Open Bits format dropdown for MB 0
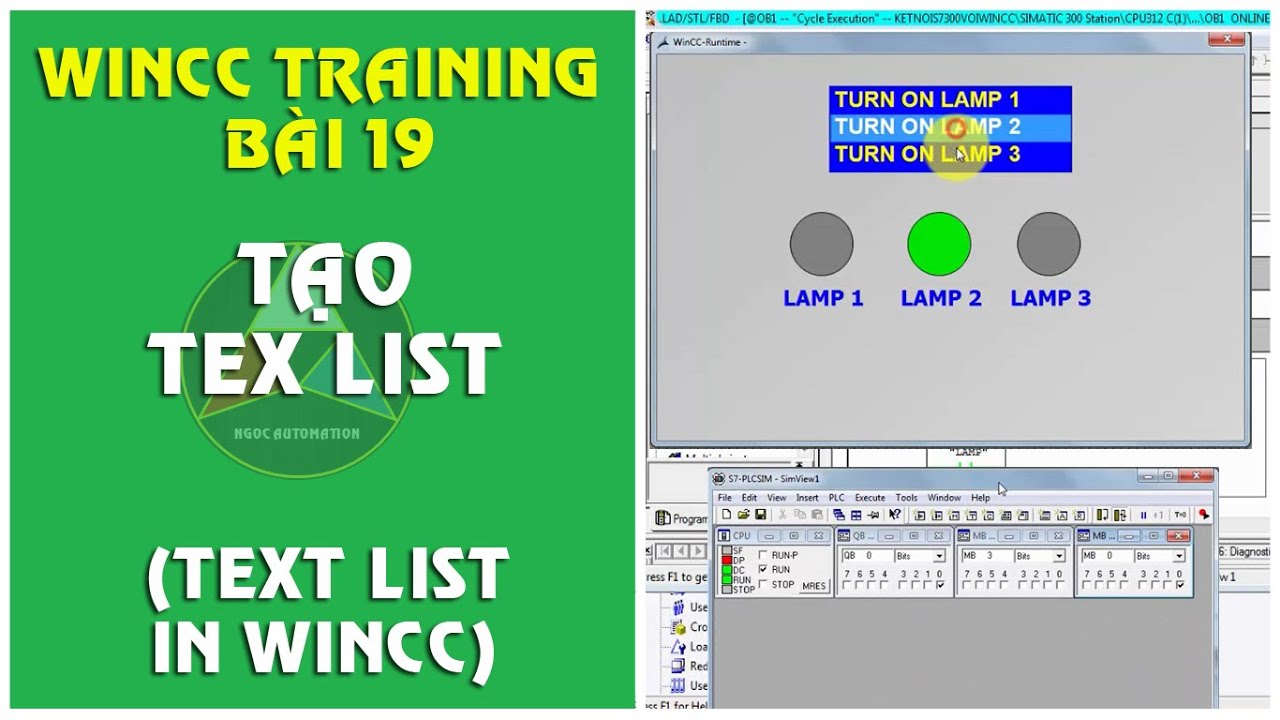The width and height of the screenshot is (1280, 720). click(x=1179, y=556)
